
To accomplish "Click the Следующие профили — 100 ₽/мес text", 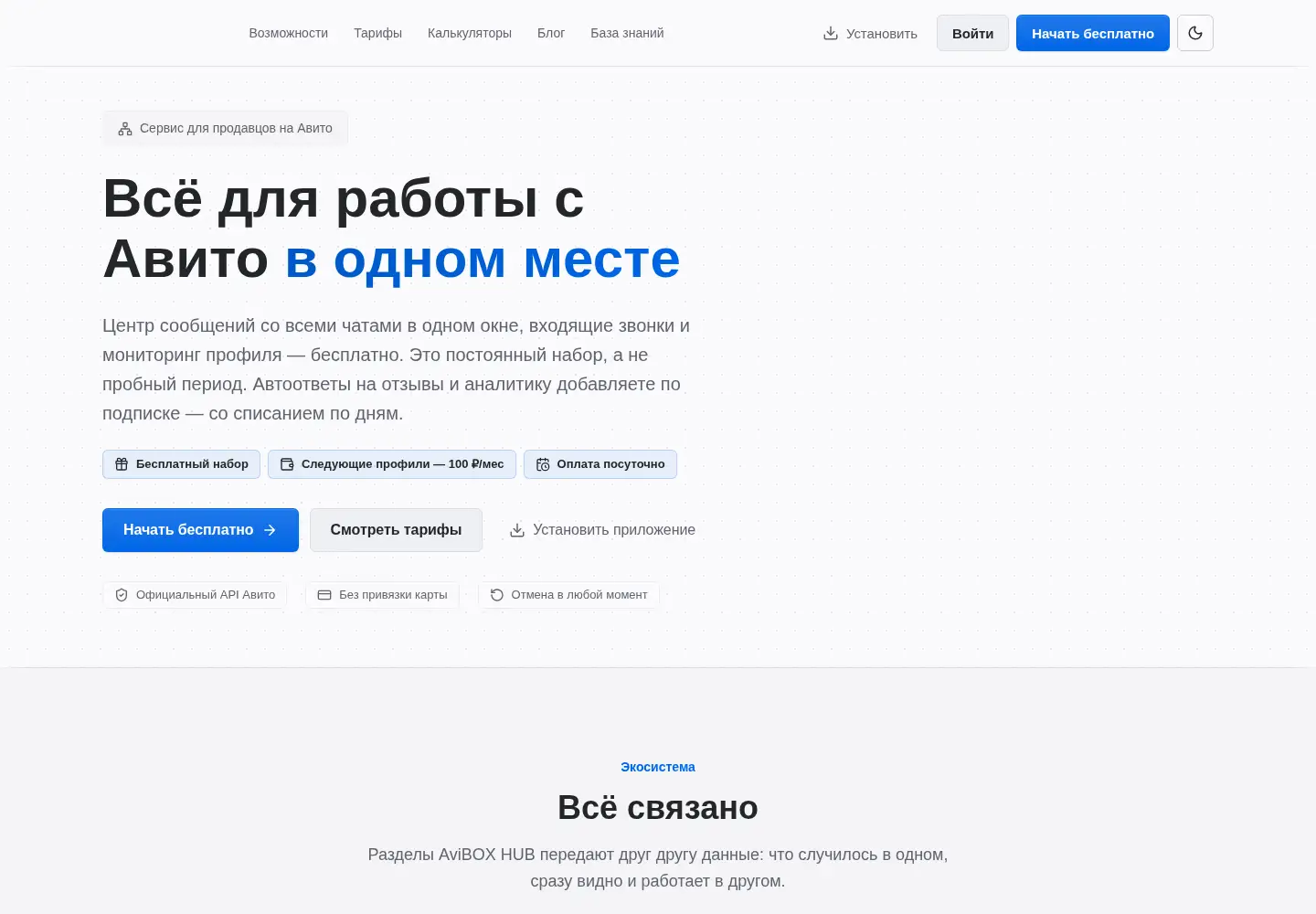I will tap(403, 464).
